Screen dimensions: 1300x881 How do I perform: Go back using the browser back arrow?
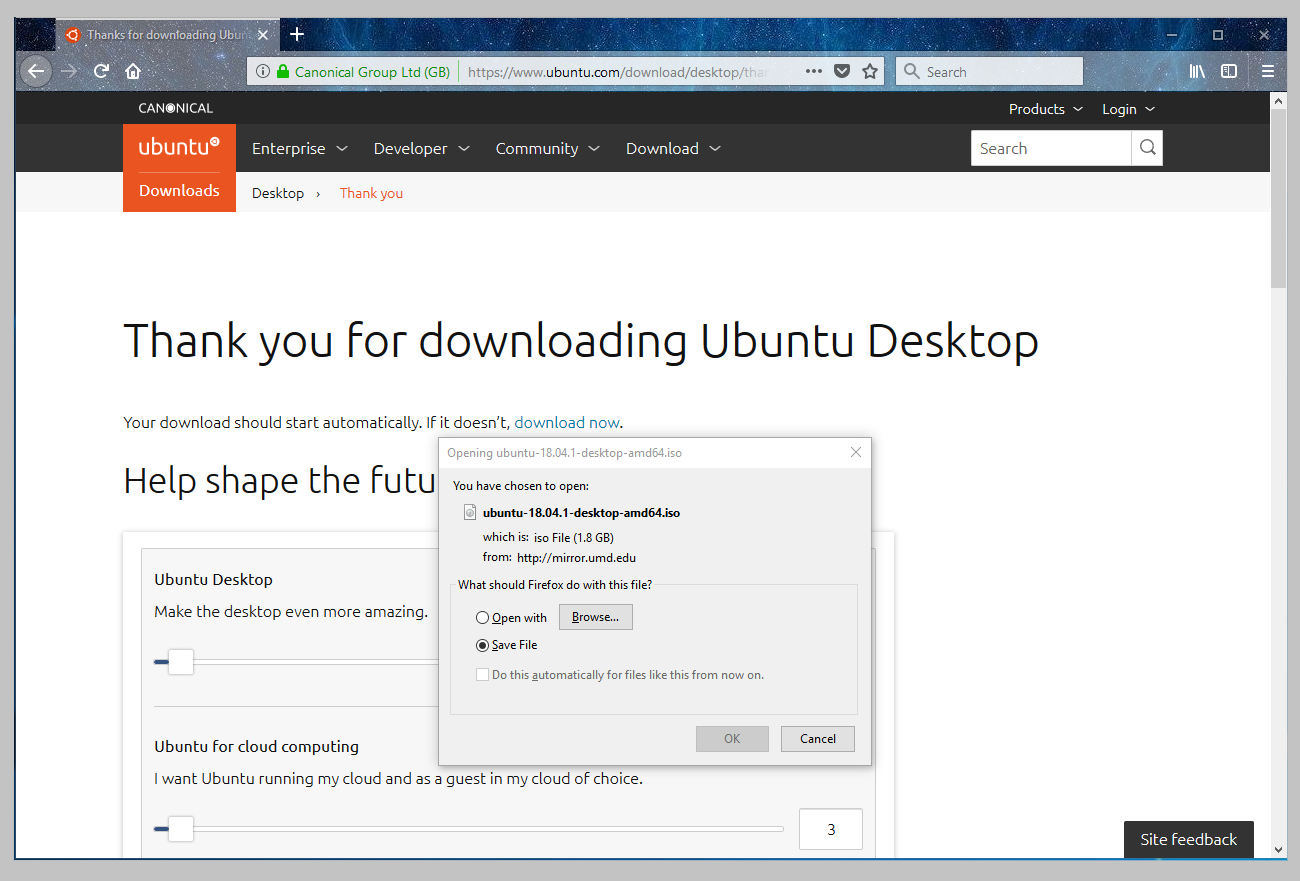tap(35, 71)
